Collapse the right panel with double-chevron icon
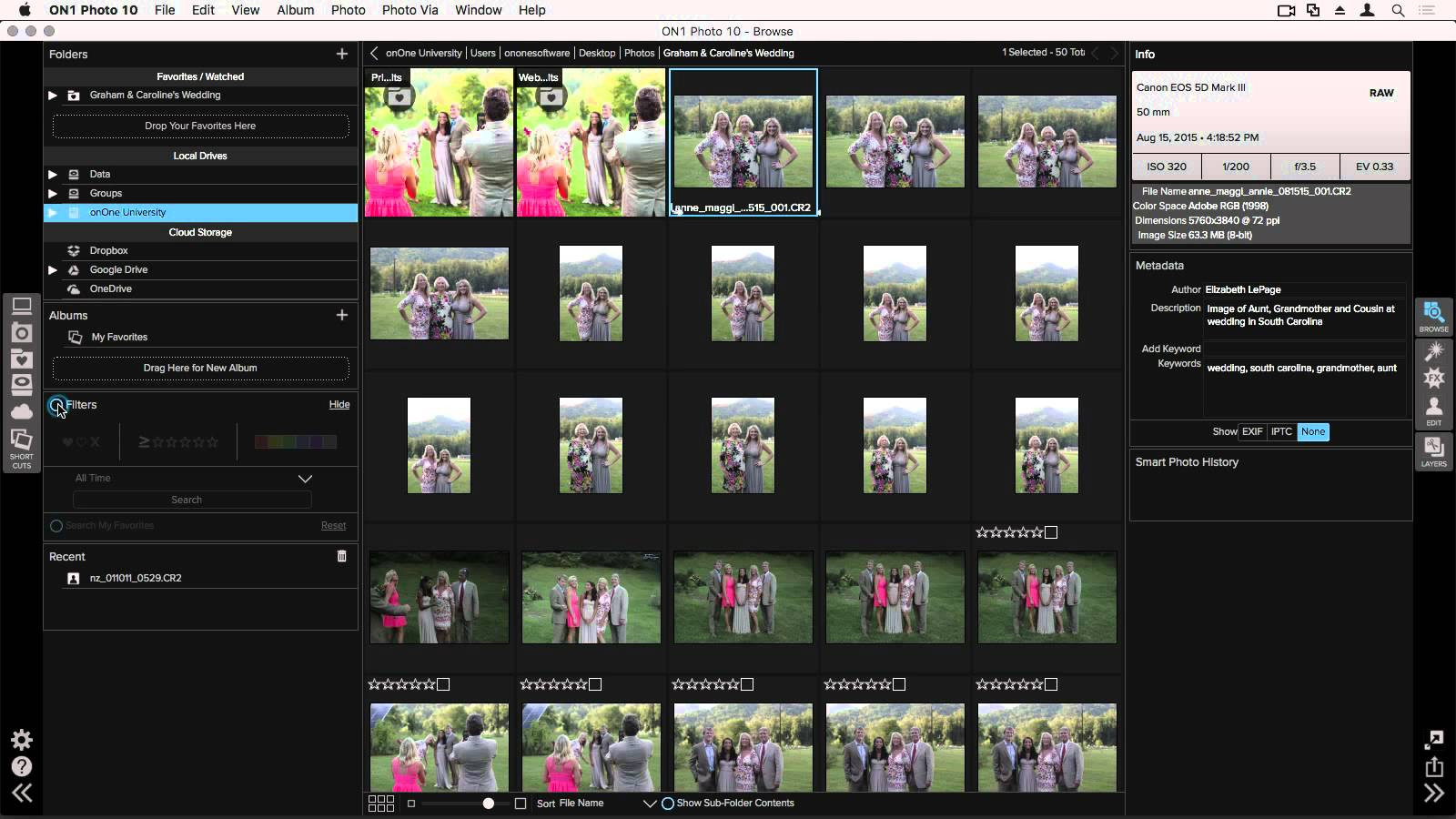This screenshot has height=819, width=1456. coord(1434,793)
